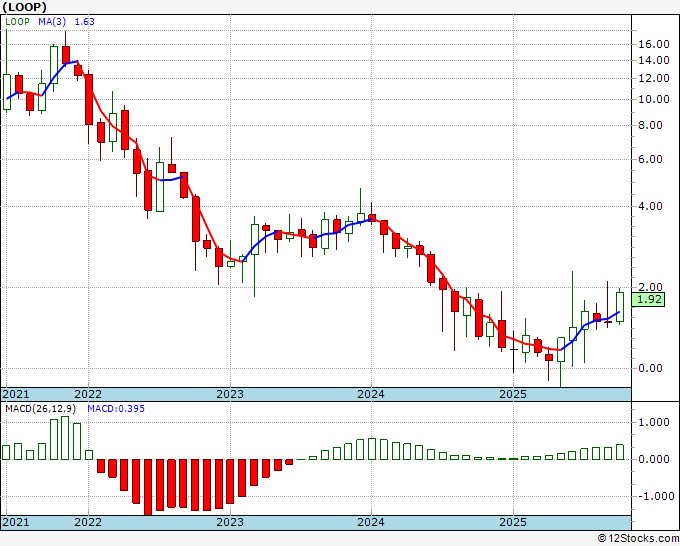
Task: Click 2021 on the MACD panel time axis
Action: (16, 522)
